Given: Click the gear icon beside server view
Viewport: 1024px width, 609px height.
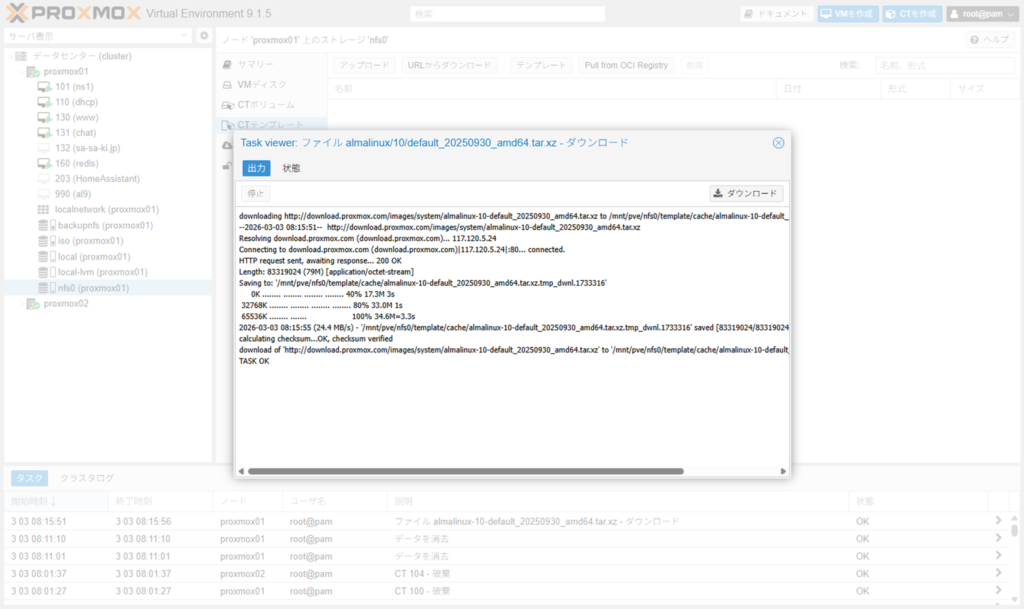Looking at the screenshot, I should coord(204,36).
